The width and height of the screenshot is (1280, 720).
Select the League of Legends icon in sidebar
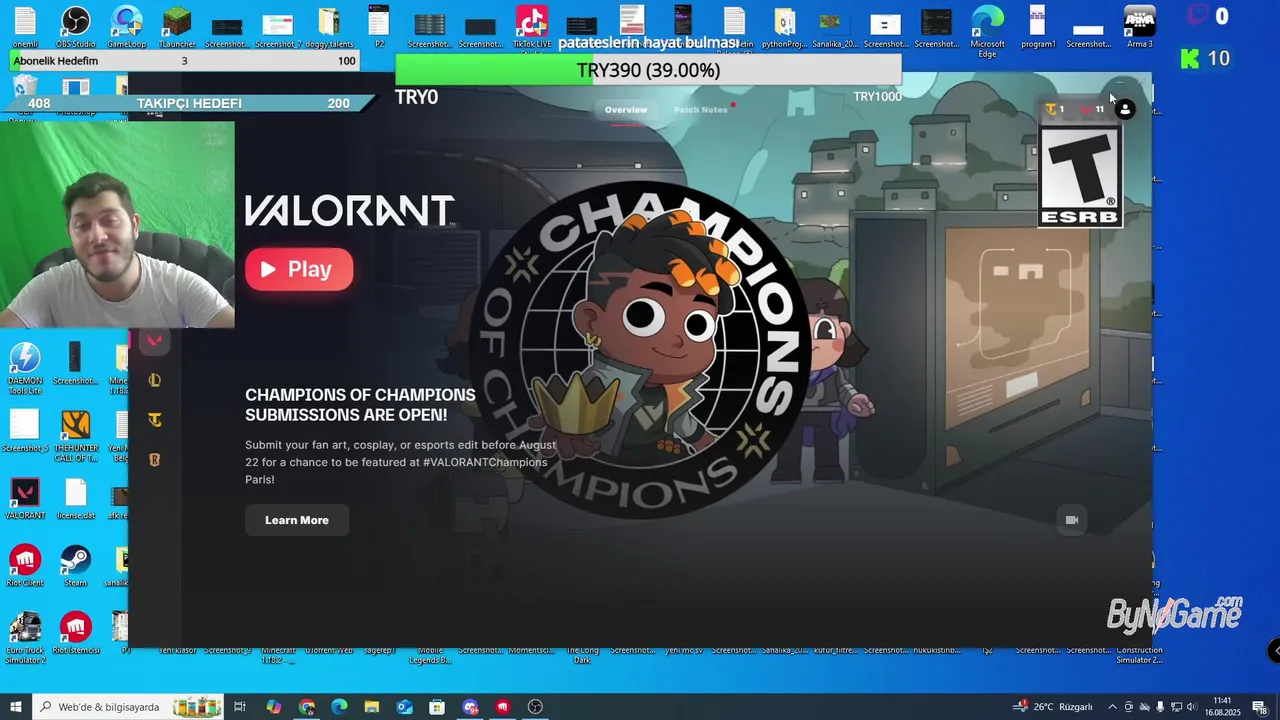point(154,380)
